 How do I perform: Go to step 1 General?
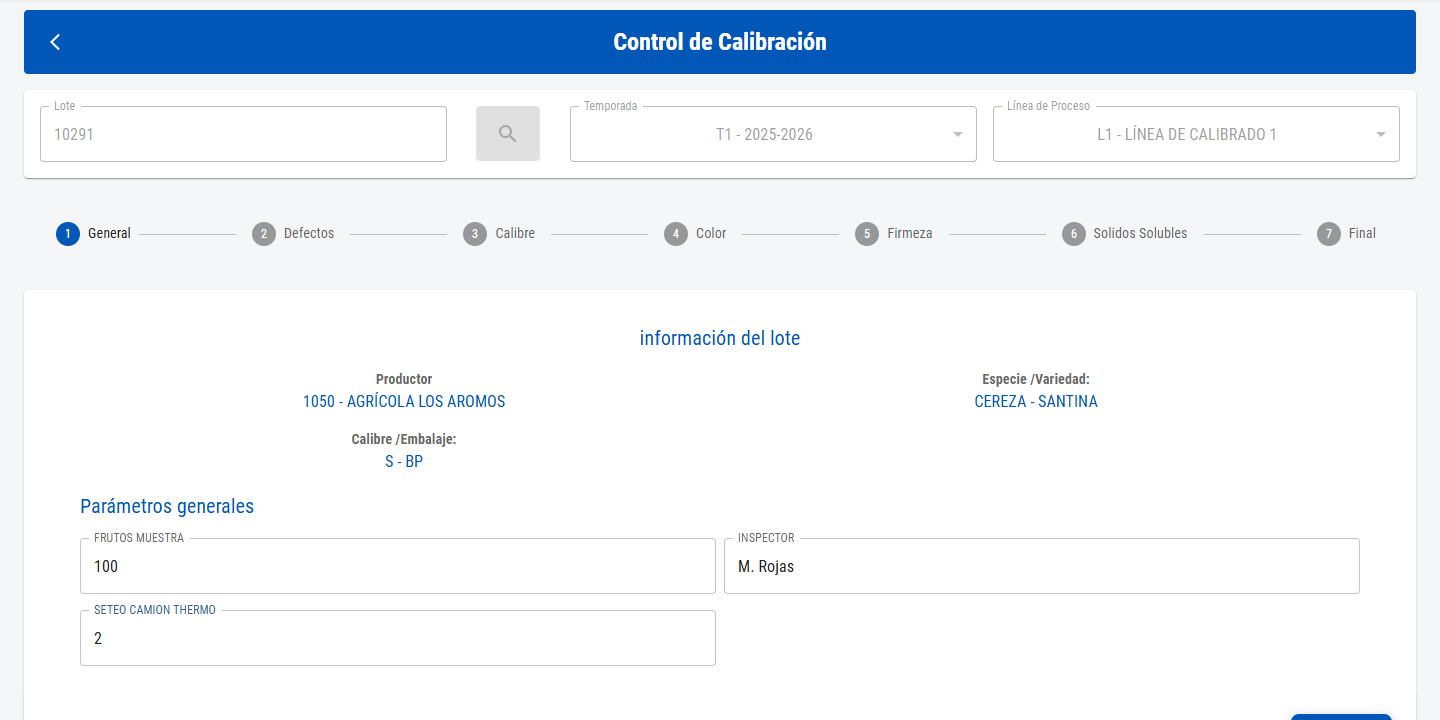(x=94, y=234)
